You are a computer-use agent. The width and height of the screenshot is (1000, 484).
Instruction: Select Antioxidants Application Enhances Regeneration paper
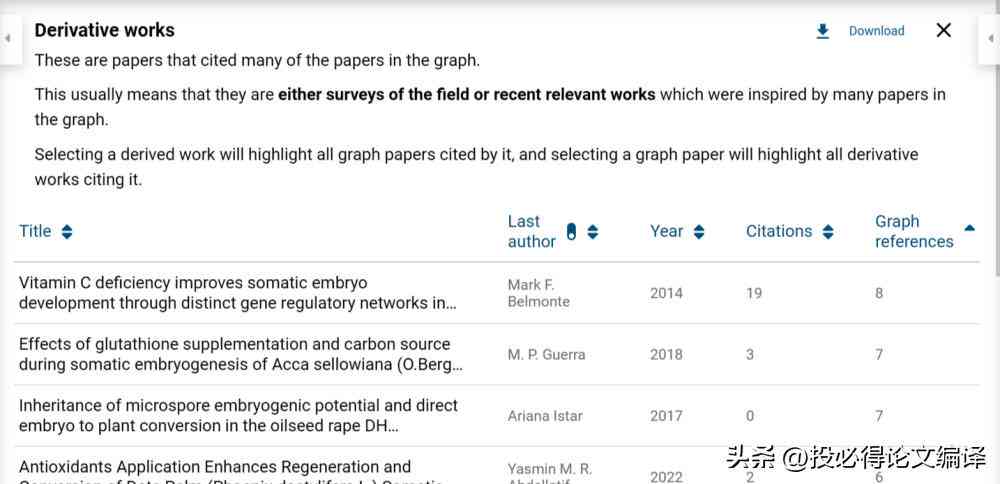(x=497, y=466)
